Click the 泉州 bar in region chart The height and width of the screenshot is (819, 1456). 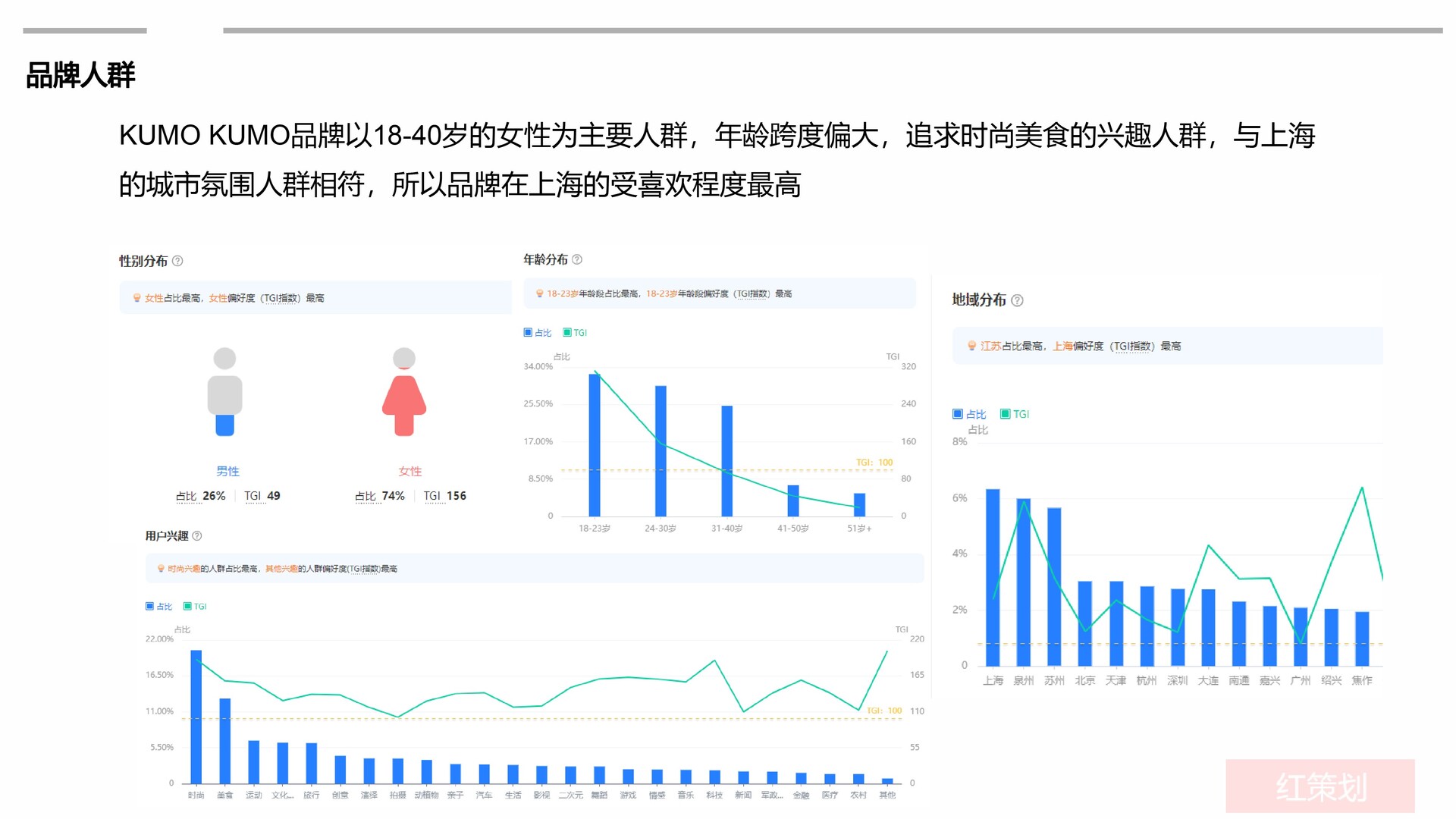[1024, 582]
